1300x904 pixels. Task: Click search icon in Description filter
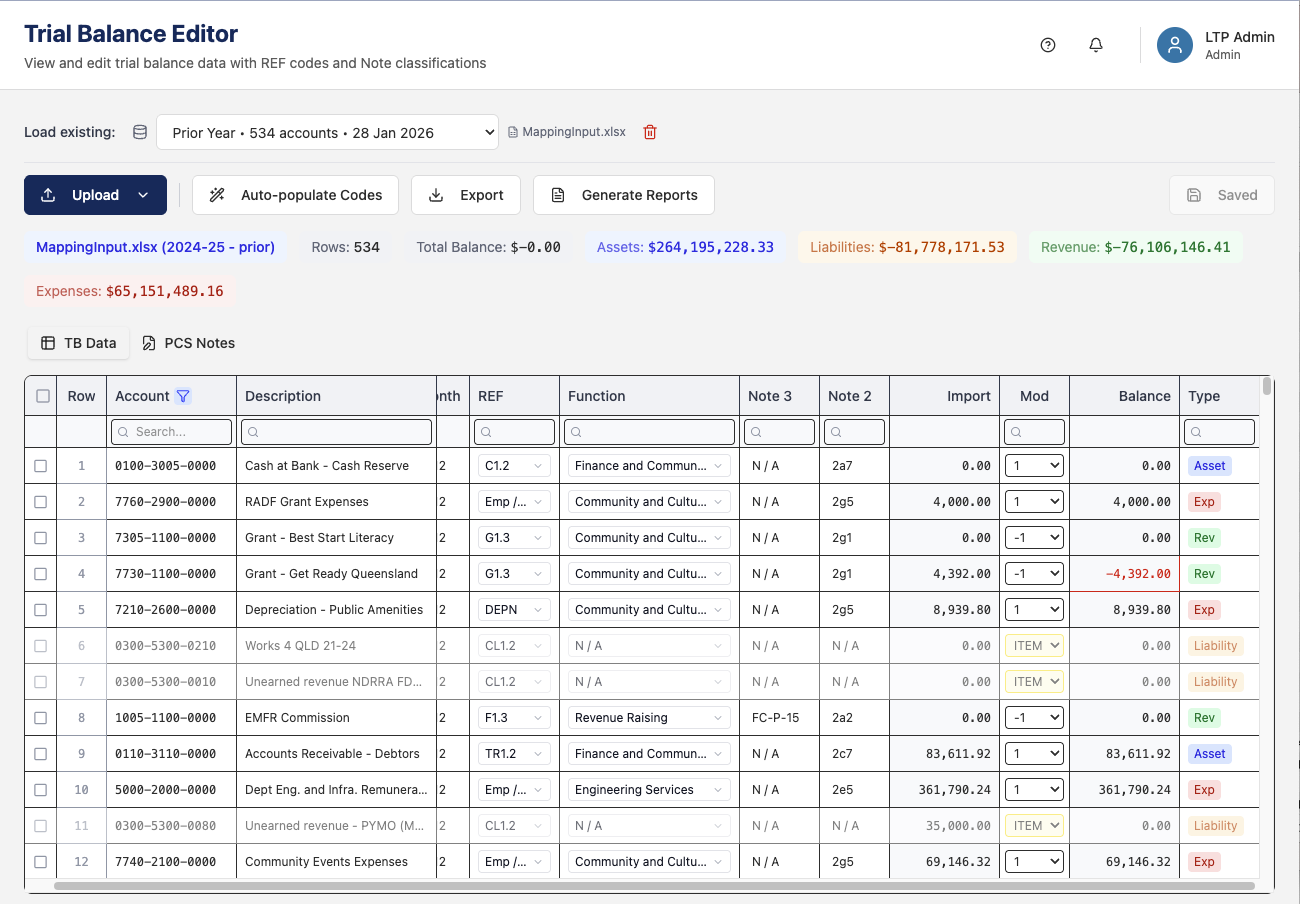tap(252, 432)
